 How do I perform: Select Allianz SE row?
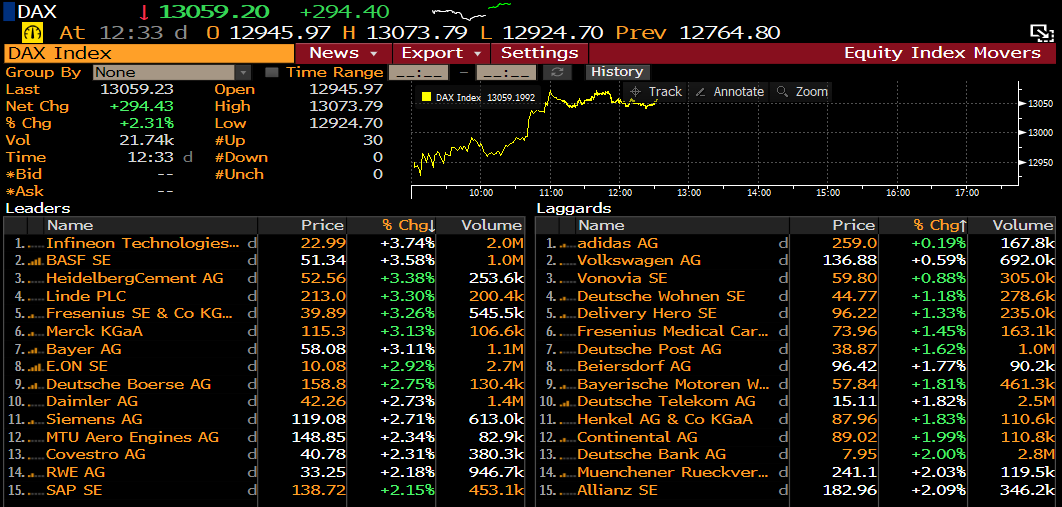(x=795, y=489)
